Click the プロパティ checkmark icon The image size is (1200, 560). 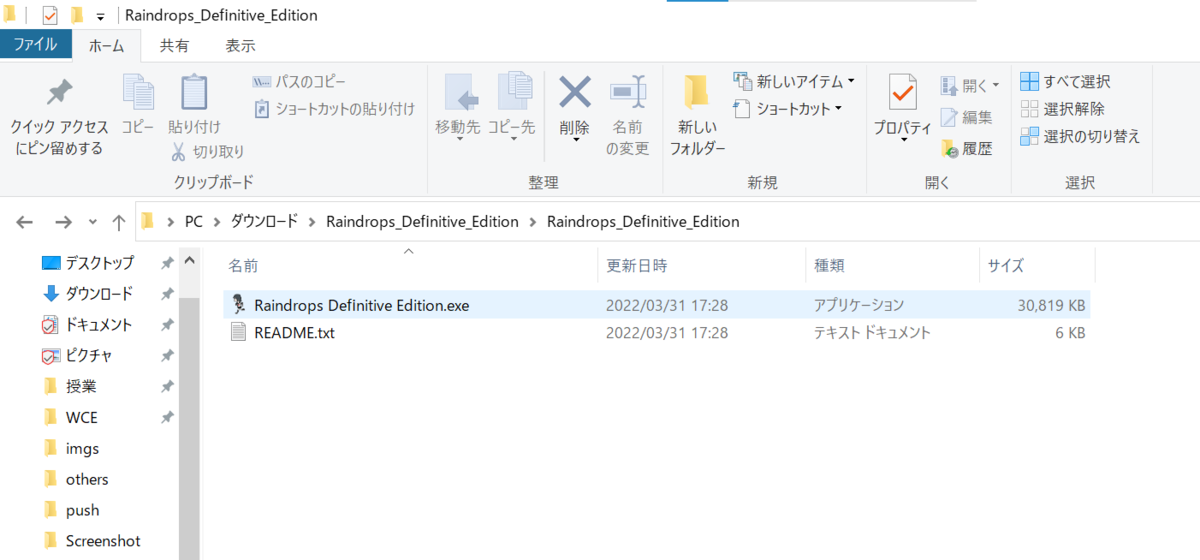click(x=902, y=93)
